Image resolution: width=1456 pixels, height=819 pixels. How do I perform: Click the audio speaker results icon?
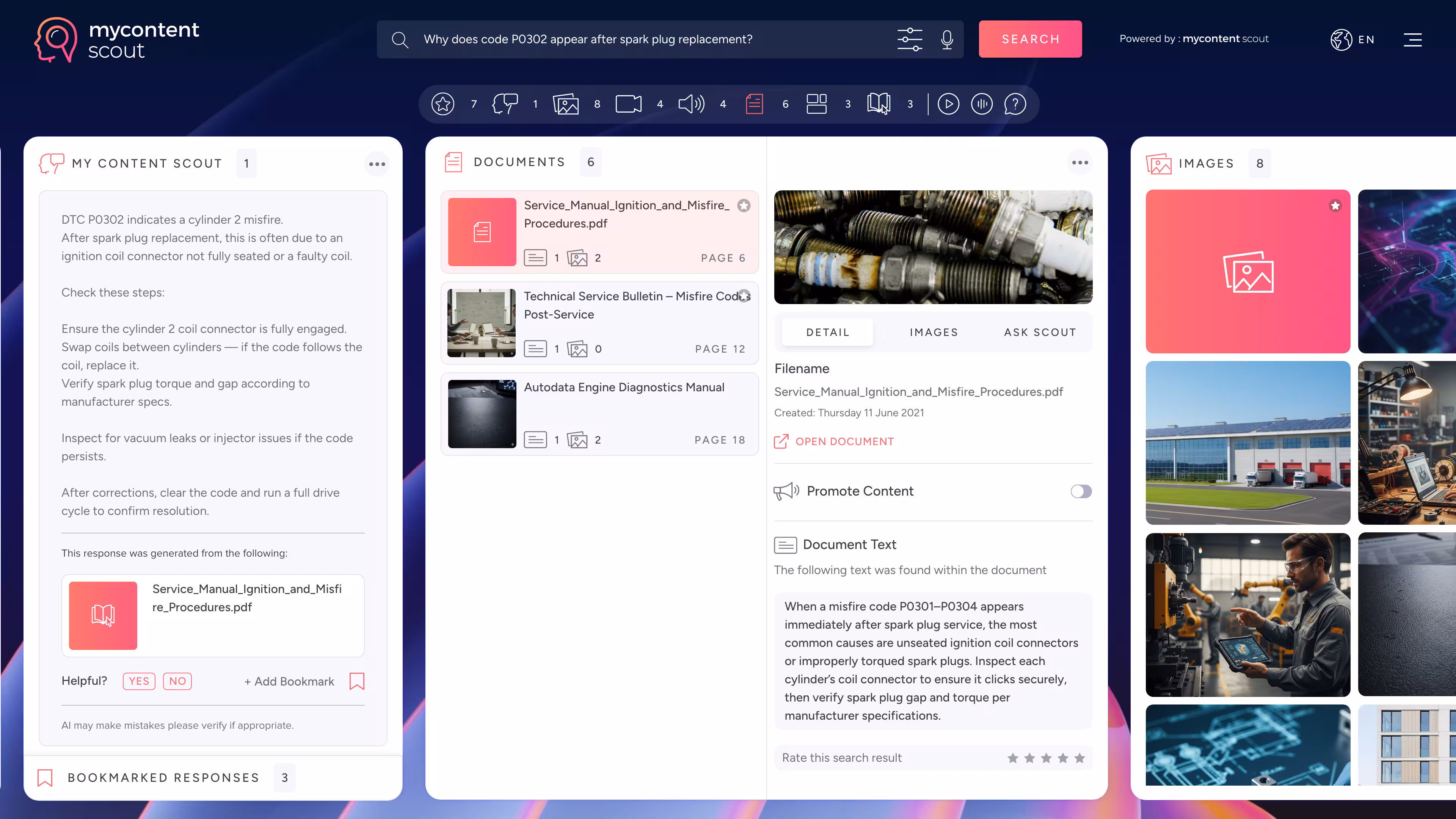coord(691,104)
